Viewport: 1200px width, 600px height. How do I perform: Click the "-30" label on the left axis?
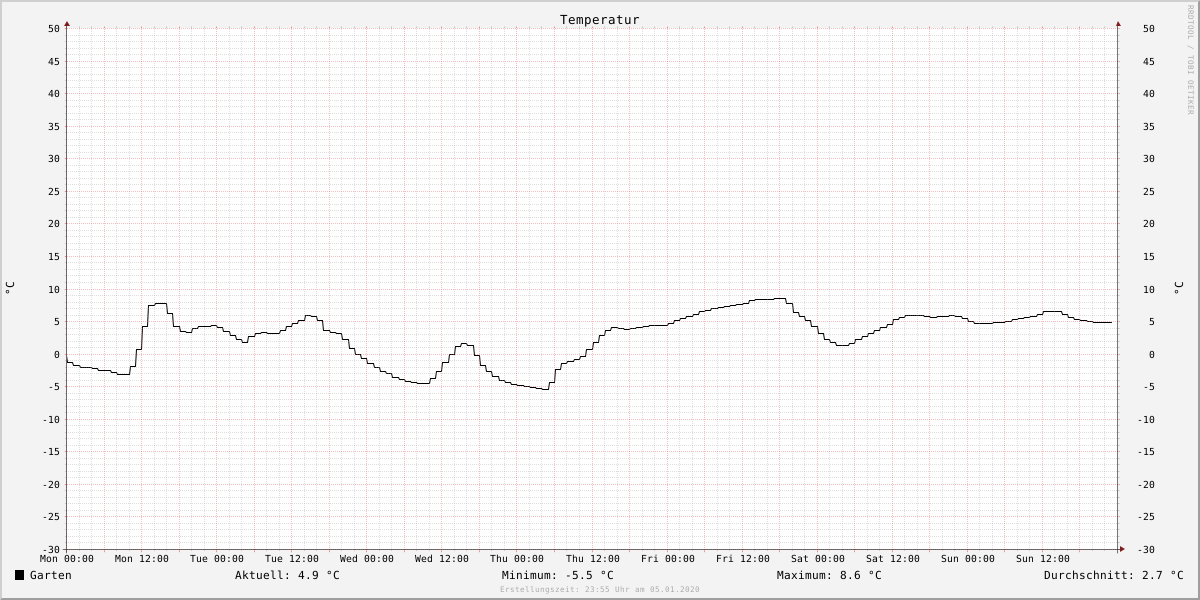pos(51,549)
